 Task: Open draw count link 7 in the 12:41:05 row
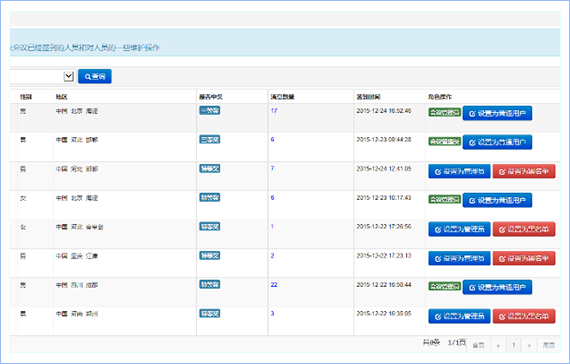(x=272, y=168)
